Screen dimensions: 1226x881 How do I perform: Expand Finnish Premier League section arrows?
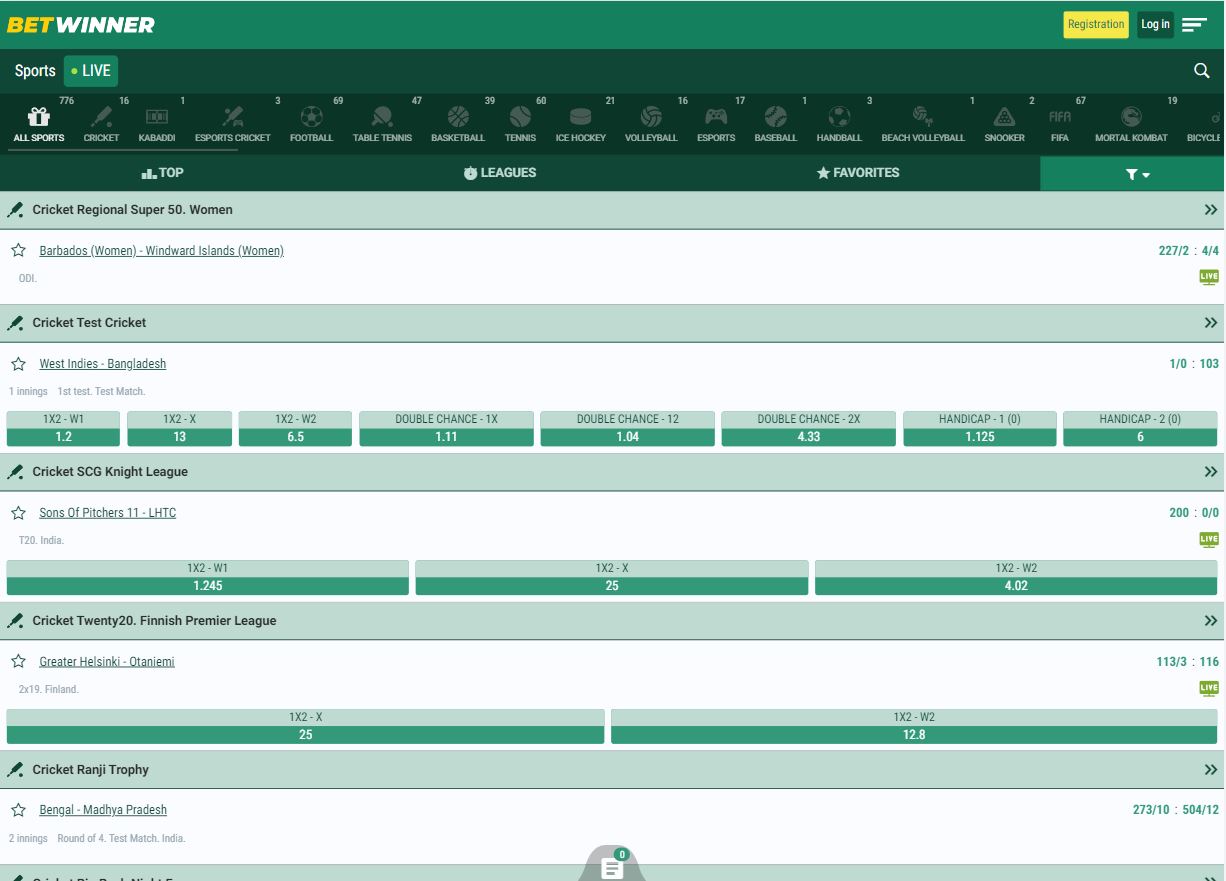tap(1211, 621)
